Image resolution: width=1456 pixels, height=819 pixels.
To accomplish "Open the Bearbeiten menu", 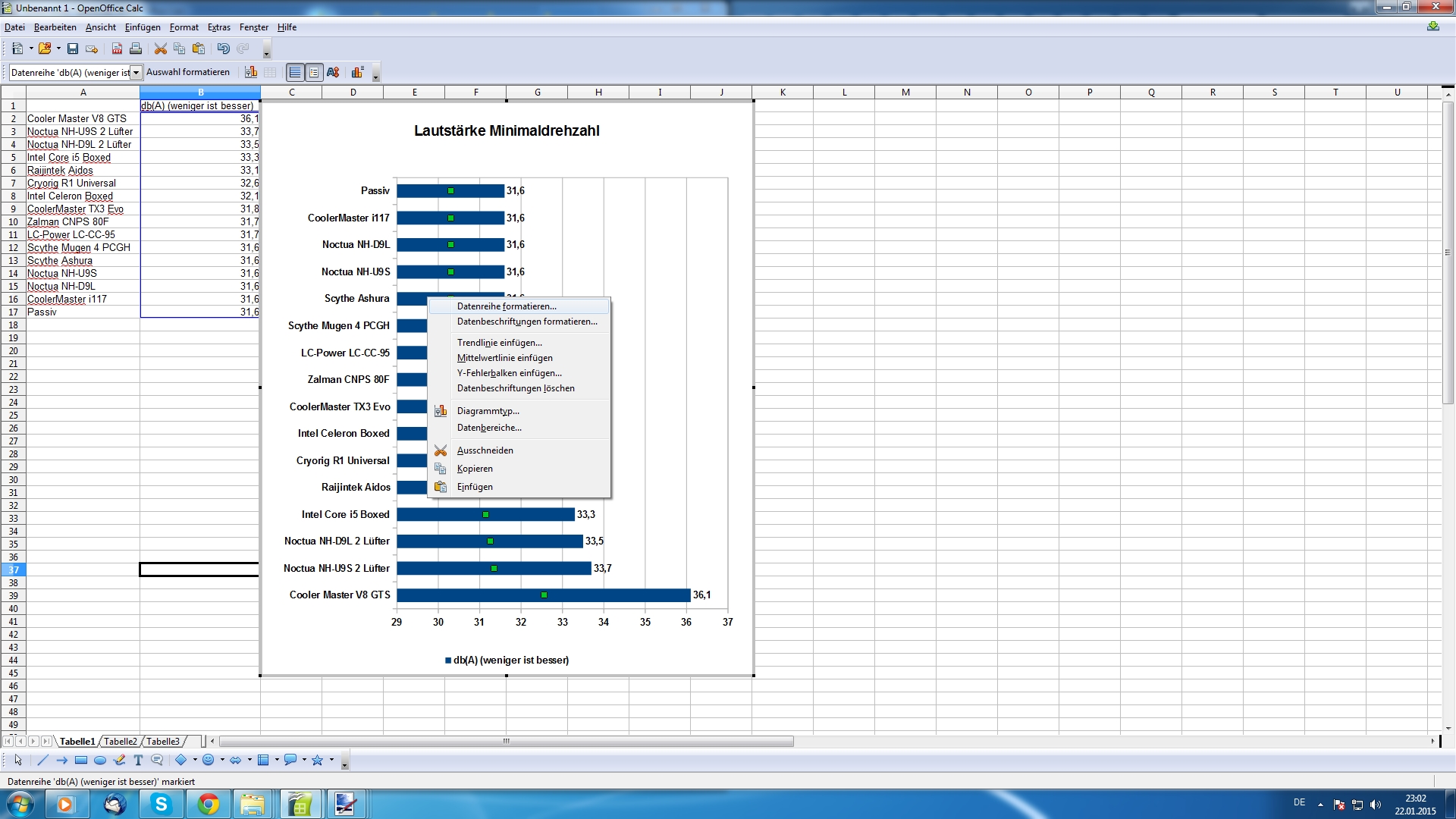I will pyautogui.click(x=55, y=27).
